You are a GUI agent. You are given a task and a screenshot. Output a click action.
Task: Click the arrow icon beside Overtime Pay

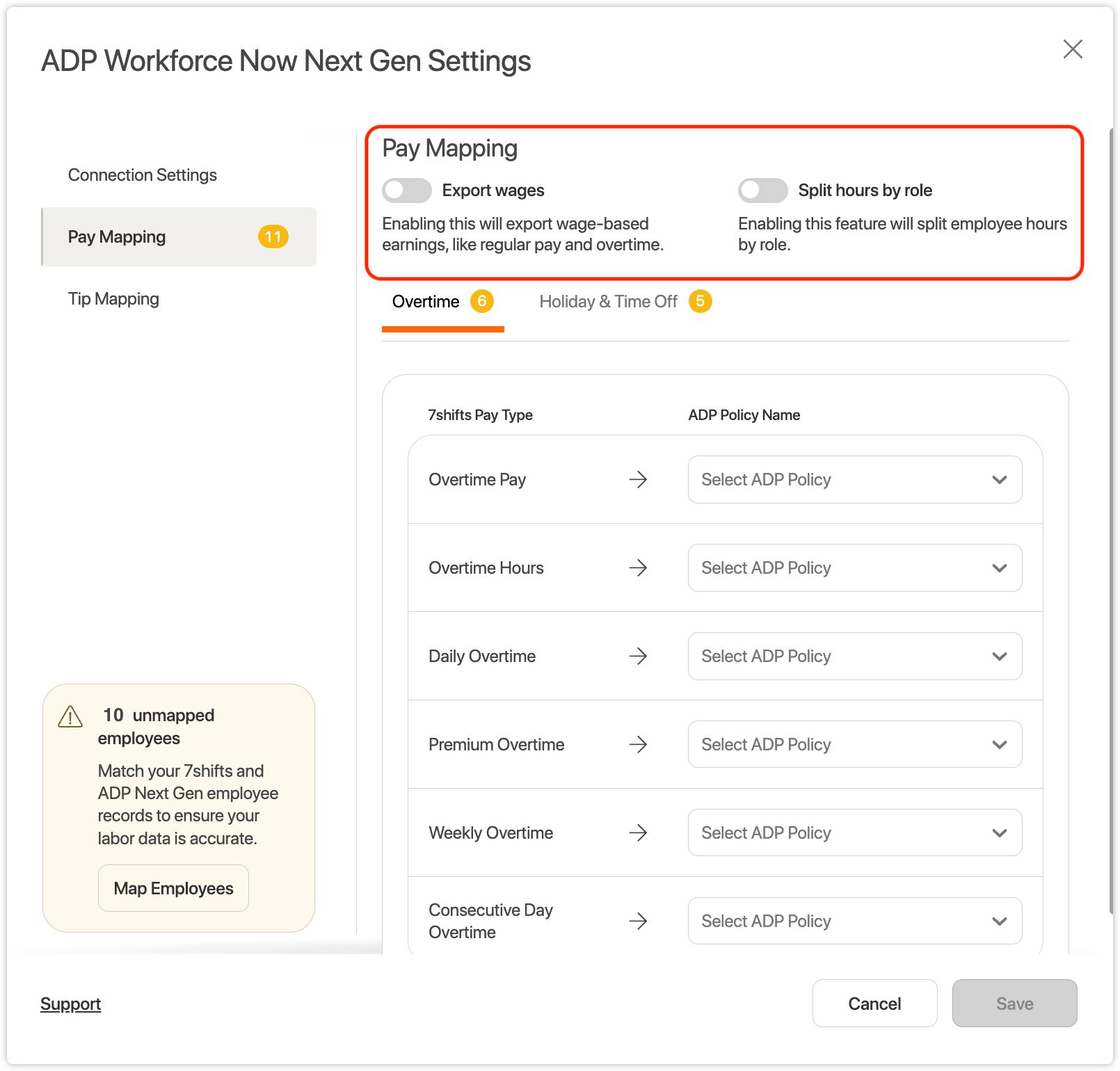638,480
